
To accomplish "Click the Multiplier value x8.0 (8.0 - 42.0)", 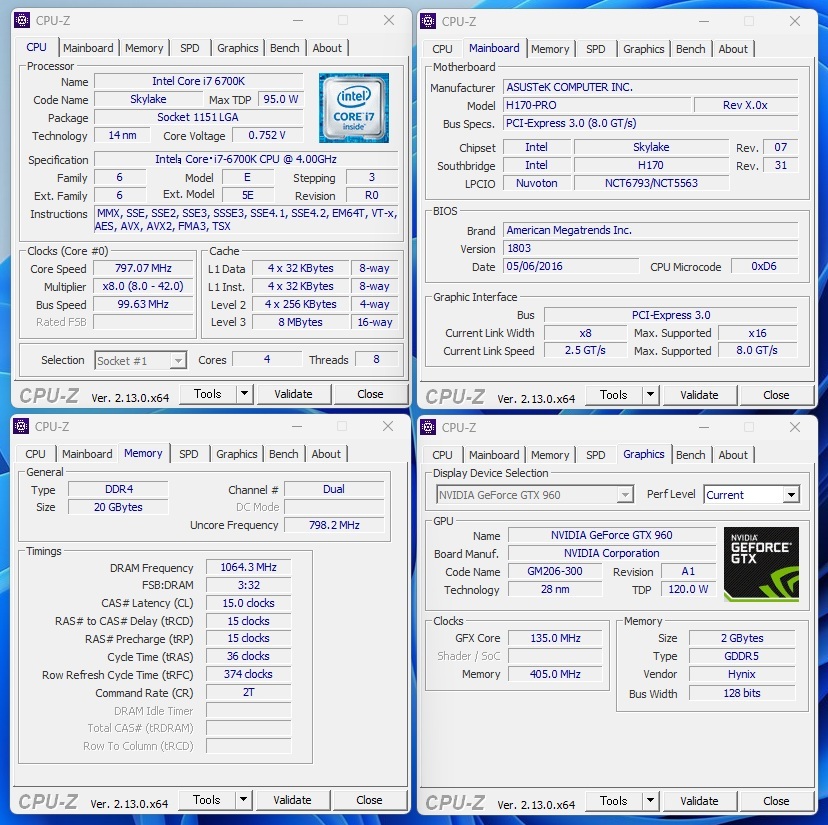I will pos(143,286).
